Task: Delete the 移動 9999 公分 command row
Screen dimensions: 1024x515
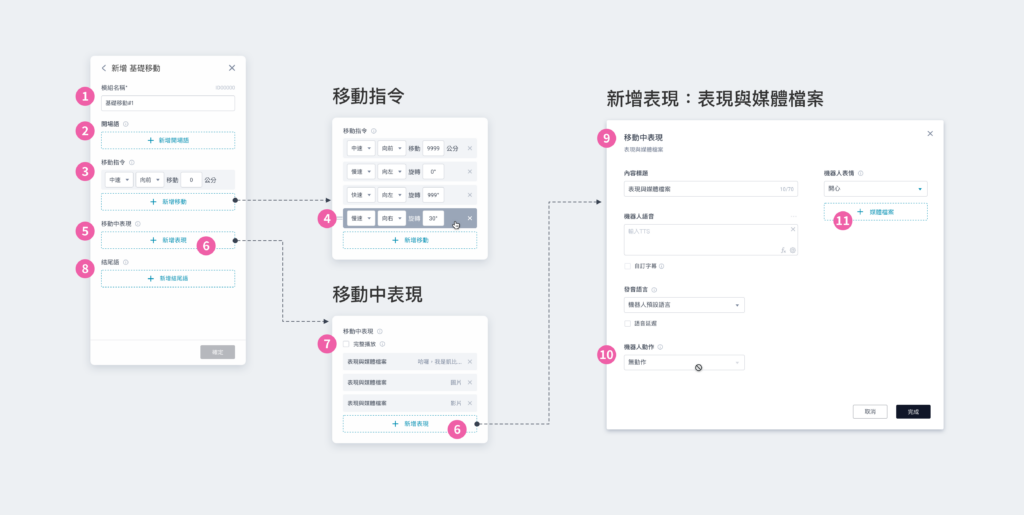Action: point(470,148)
